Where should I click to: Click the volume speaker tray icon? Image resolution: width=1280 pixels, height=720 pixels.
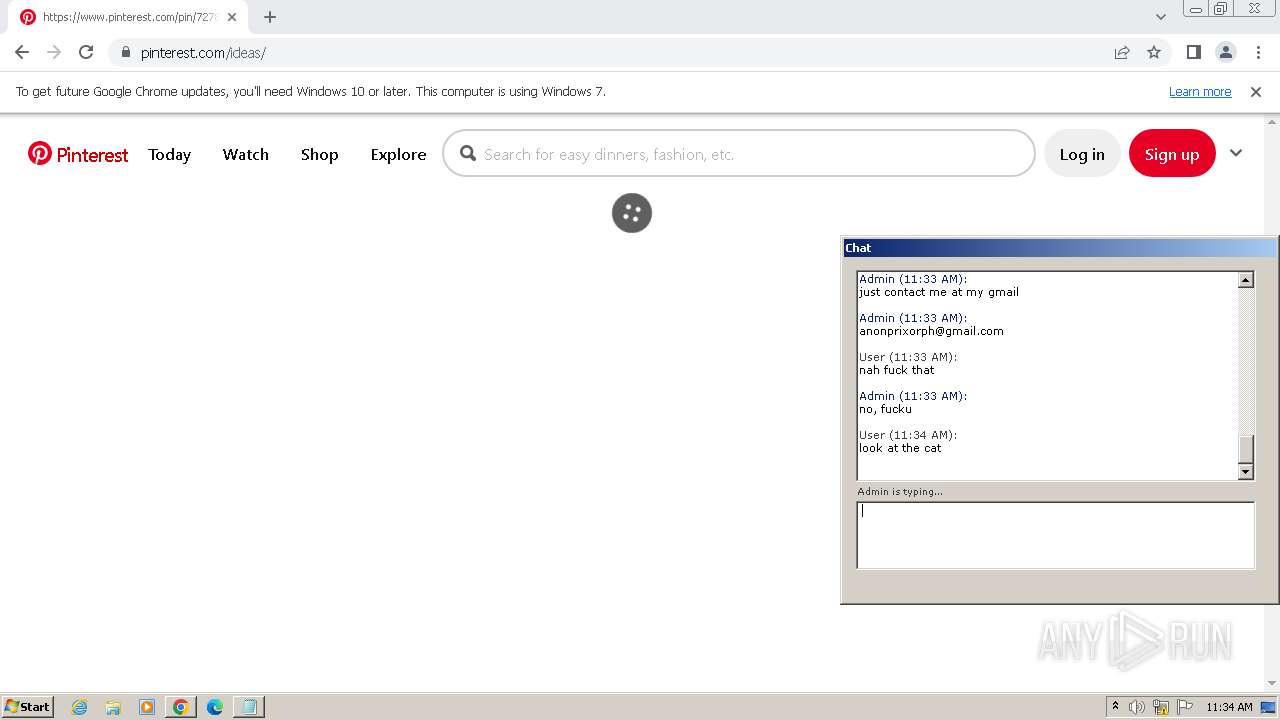tap(1137, 707)
